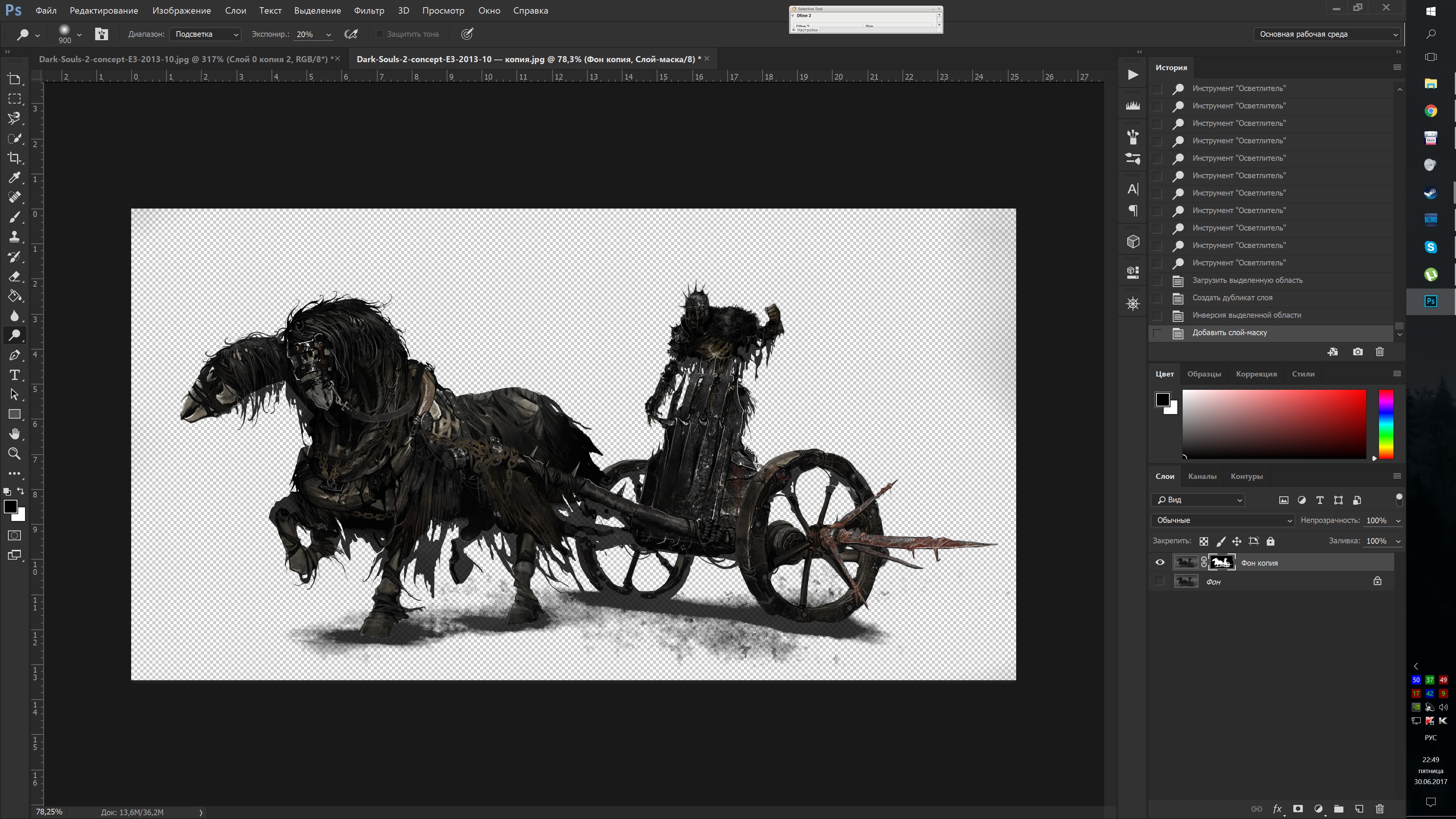This screenshot has height=819, width=1456.
Task: Open layer styles fx menu
Action: point(1277,809)
